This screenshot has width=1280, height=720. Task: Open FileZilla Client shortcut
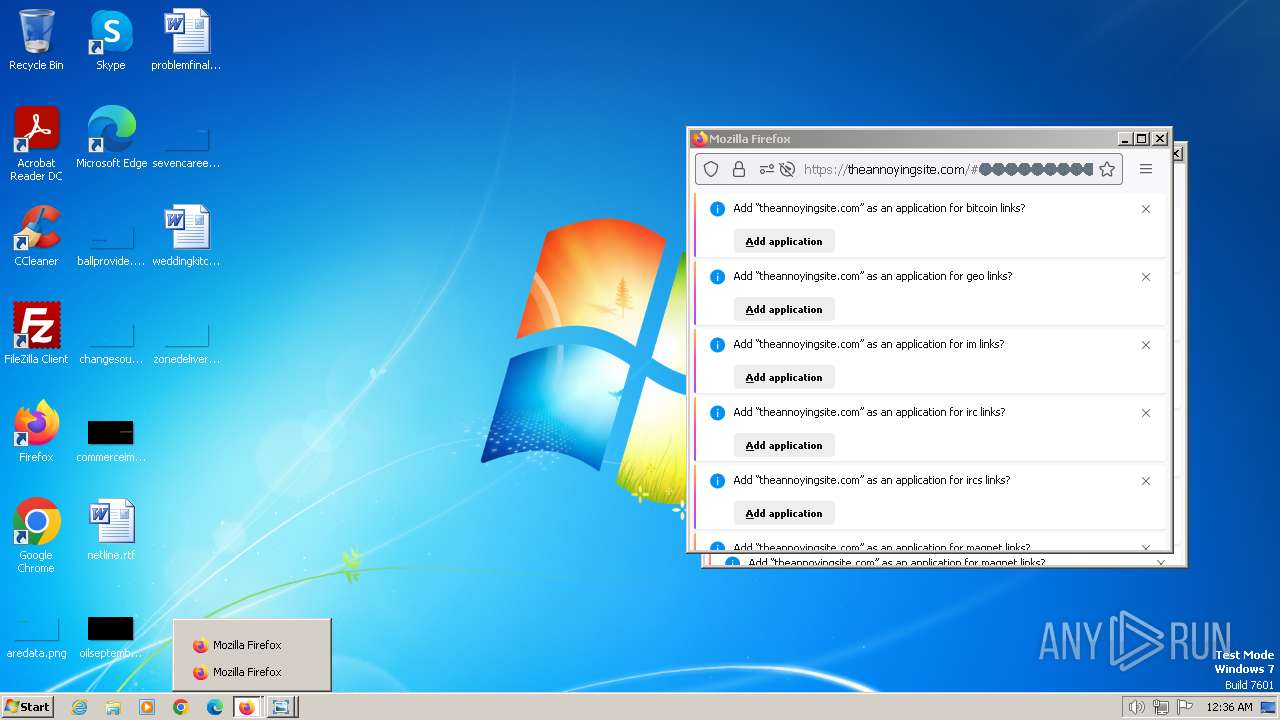coord(36,334)
